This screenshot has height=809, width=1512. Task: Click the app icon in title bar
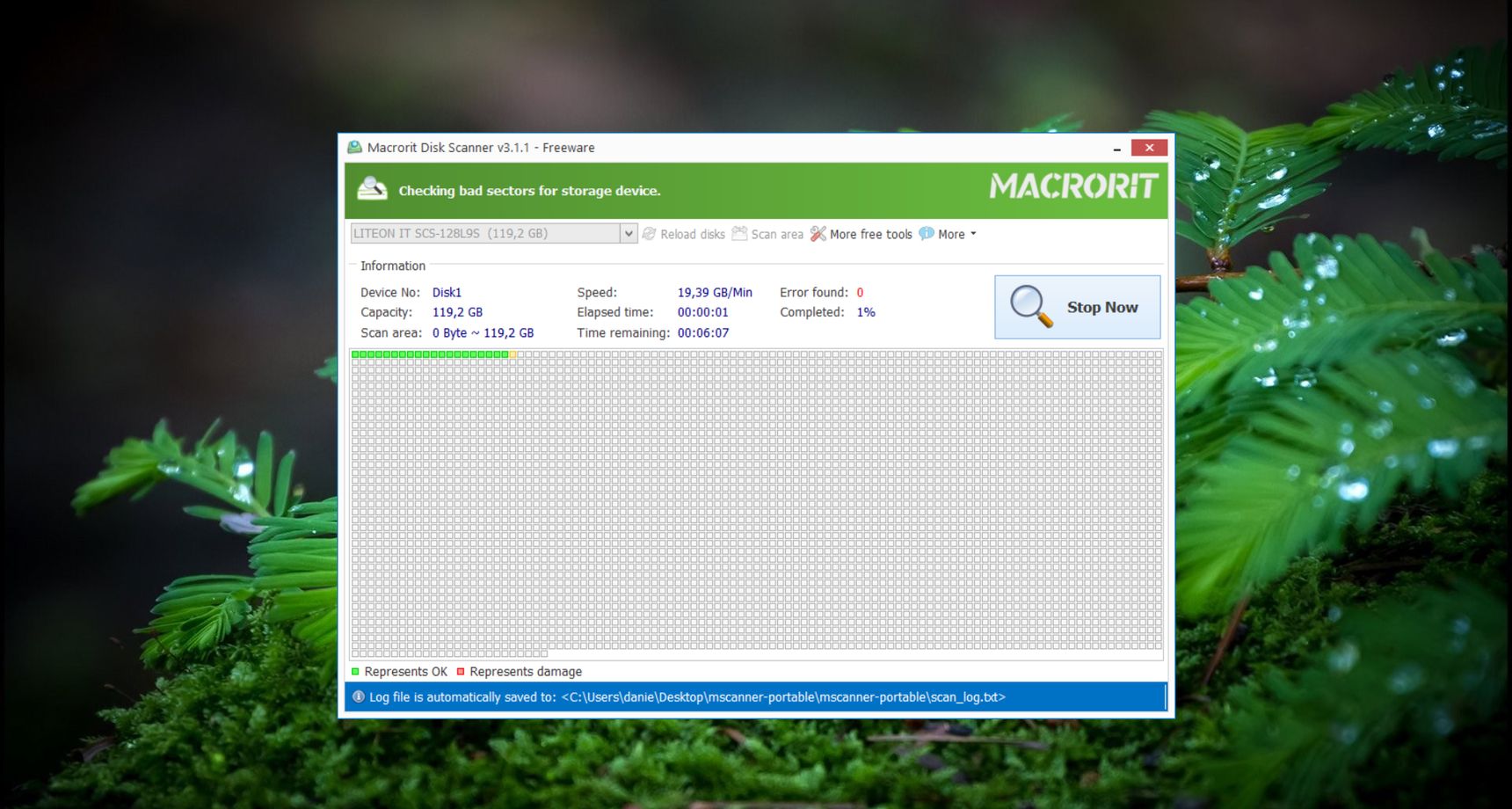[354, 147]
